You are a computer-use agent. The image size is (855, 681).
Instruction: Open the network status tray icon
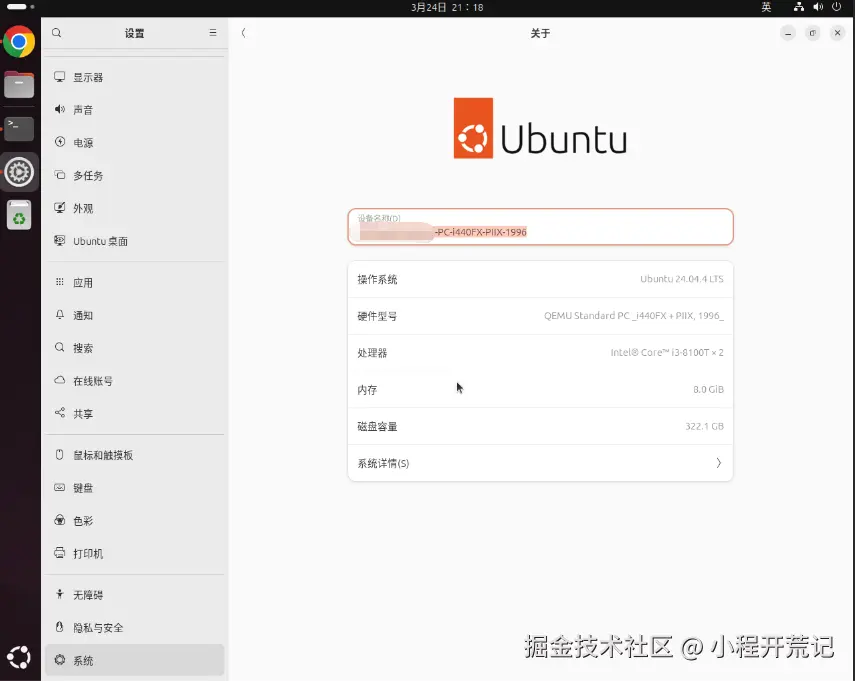(799, 7)
